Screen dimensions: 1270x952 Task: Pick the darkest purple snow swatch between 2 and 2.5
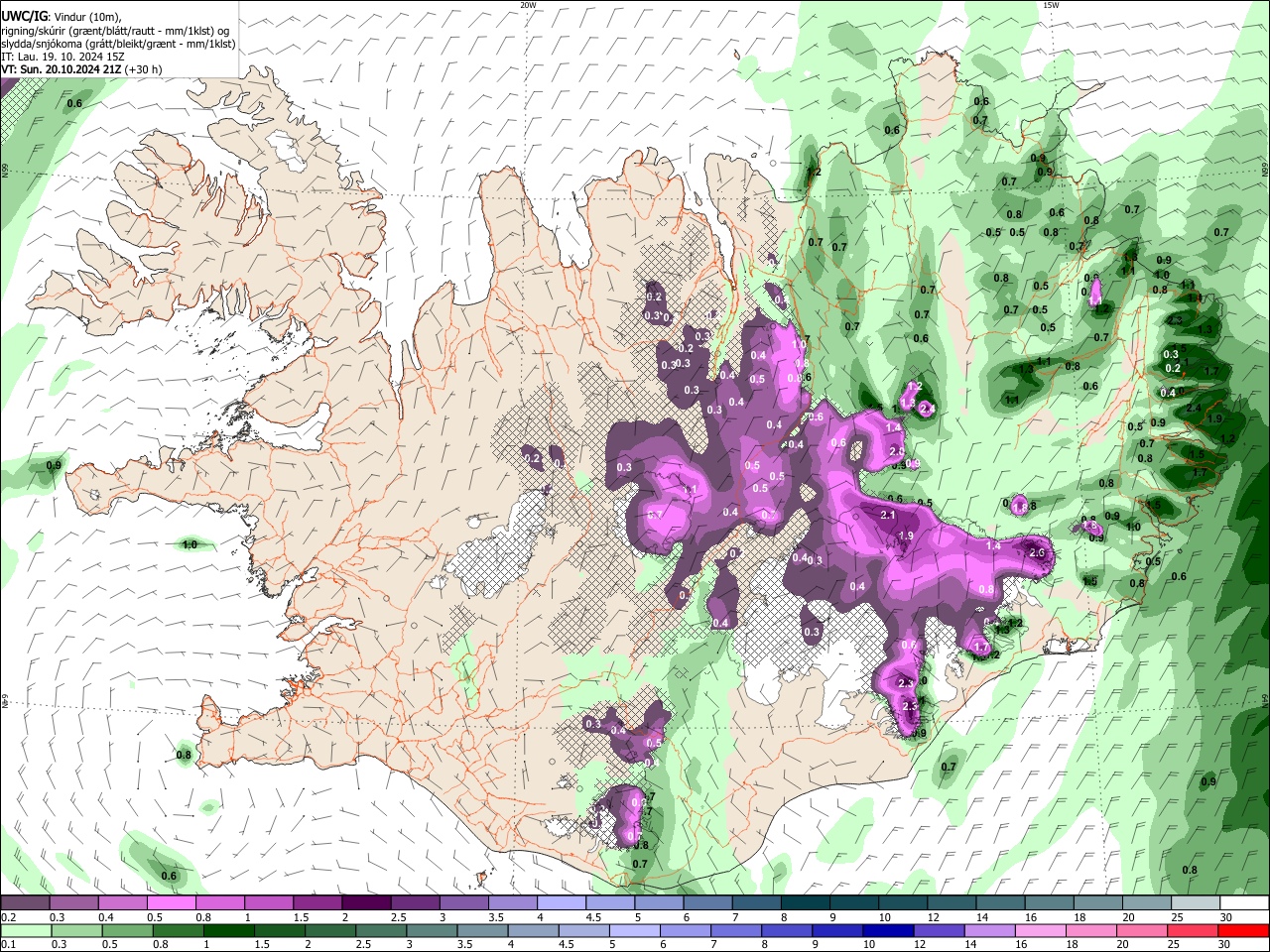point(366,902)
